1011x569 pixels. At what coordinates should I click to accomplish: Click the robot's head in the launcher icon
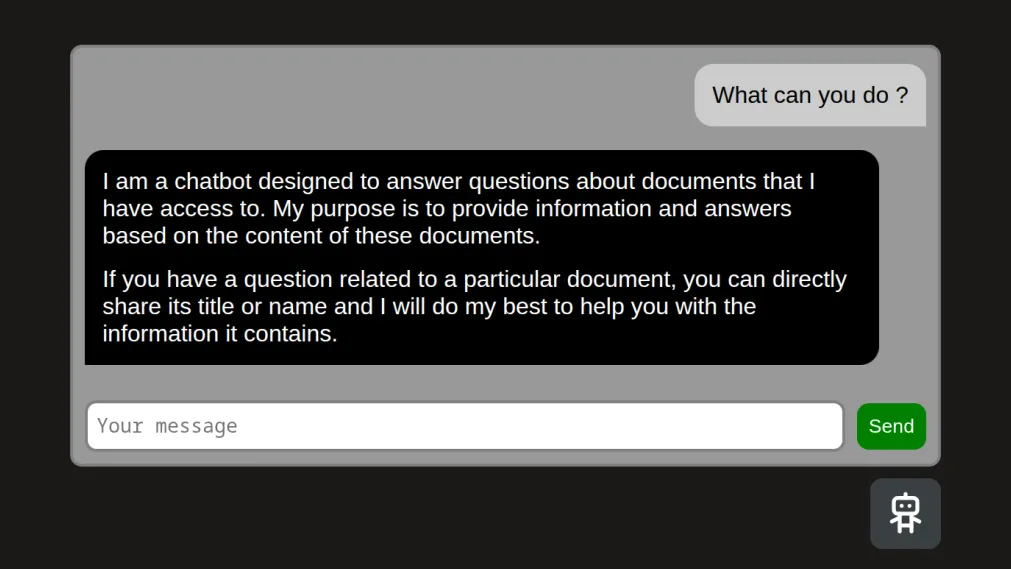pyautogui.click(x=905, y=504)
